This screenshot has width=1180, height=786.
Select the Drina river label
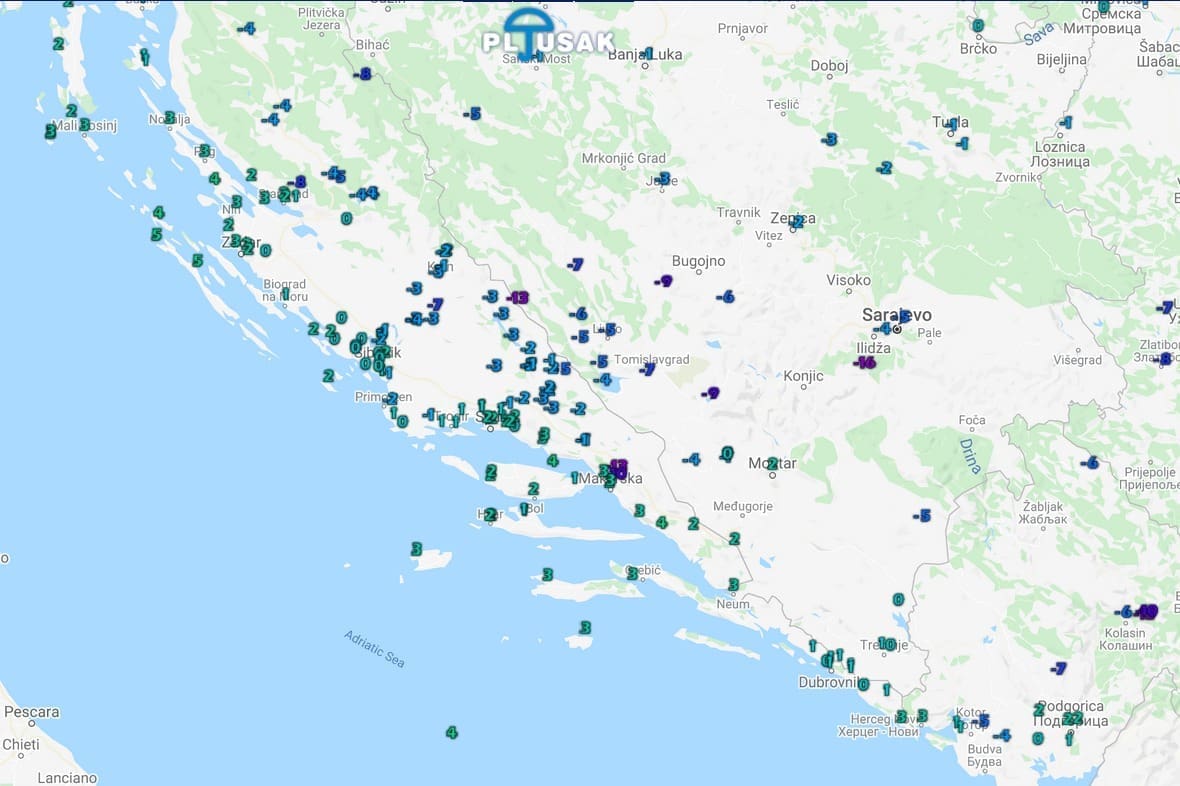tap(969, 455)
